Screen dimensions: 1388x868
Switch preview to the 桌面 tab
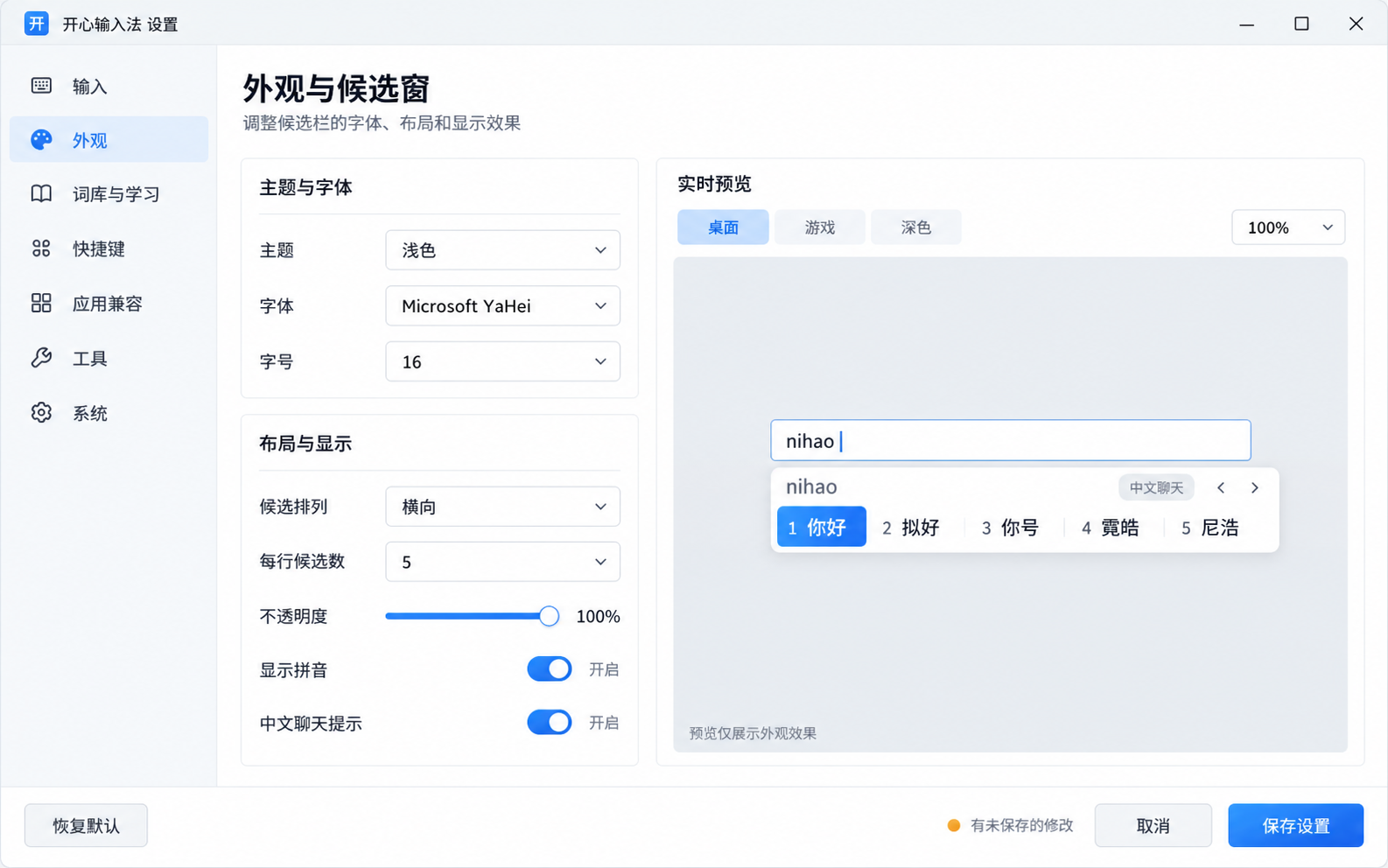coord(723,227)
